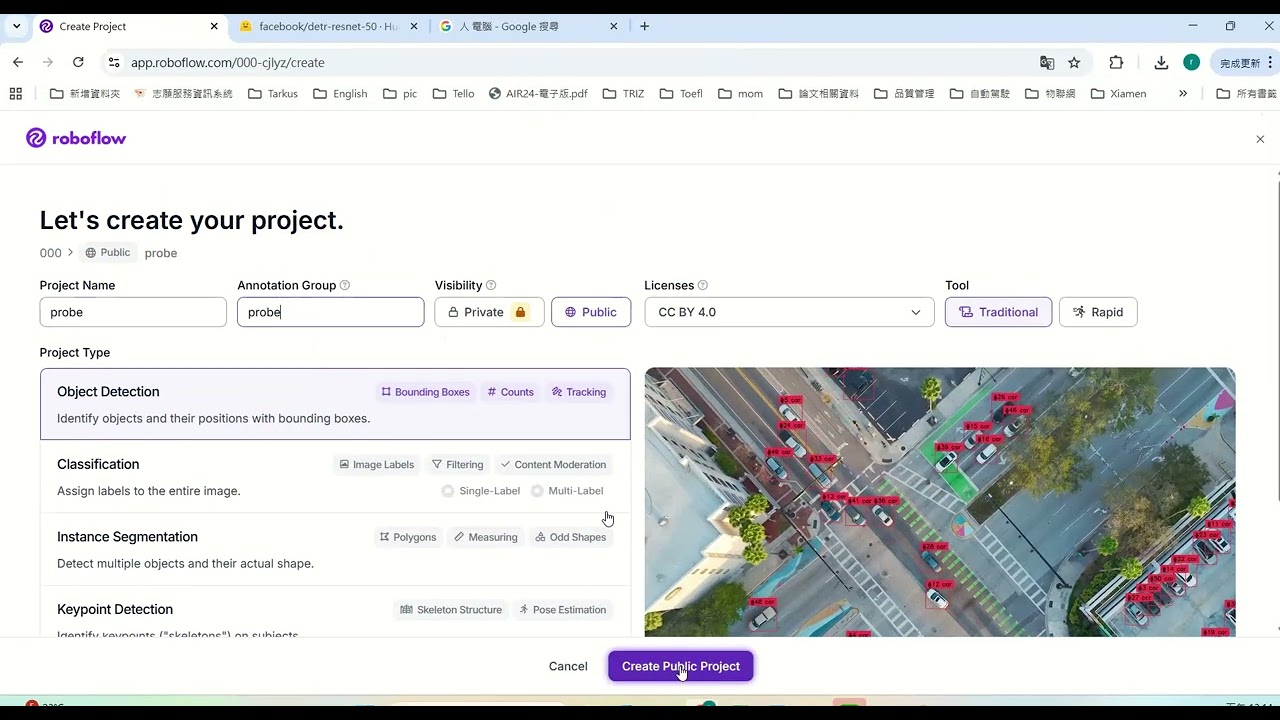1280x720 pixels.
Task: Click the Cancel button
Action: tap(568, 666)
